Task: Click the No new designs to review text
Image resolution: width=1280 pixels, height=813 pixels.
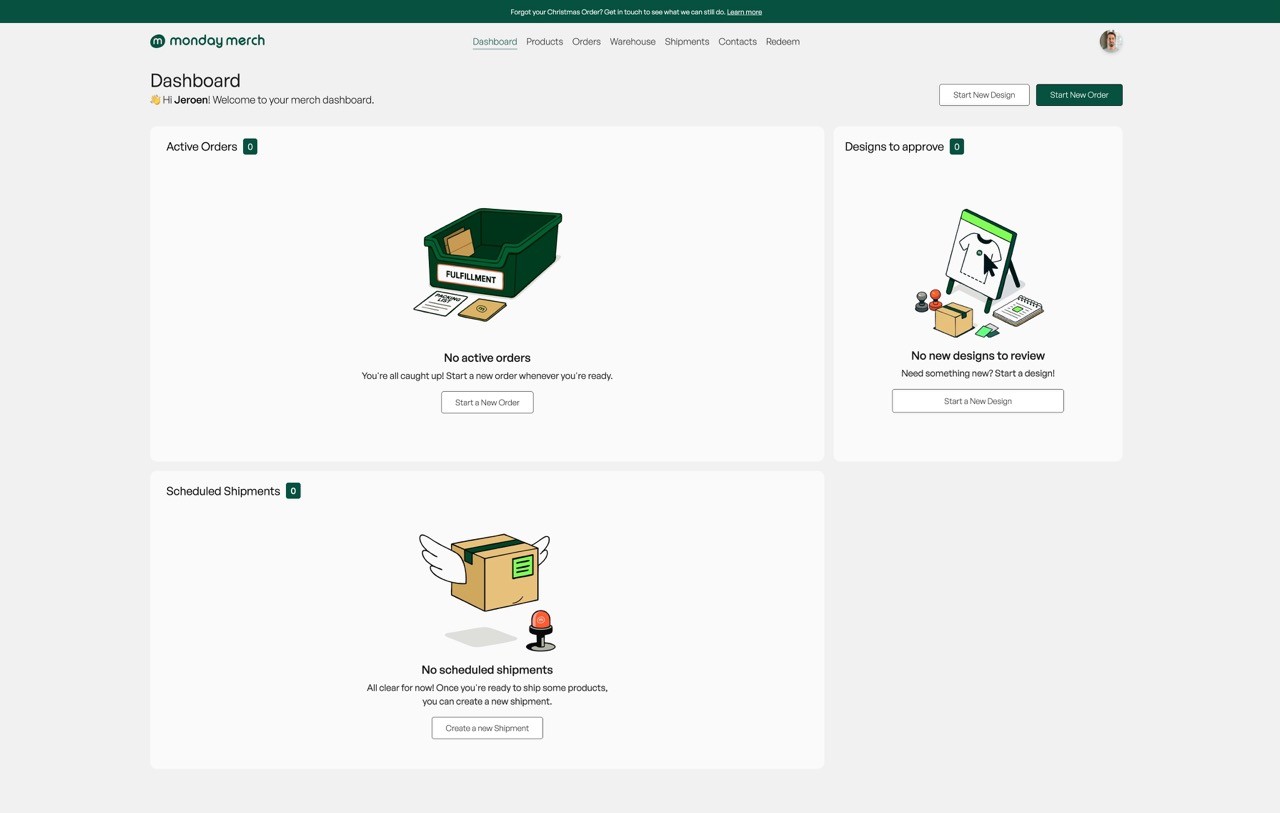Action: coord(978,356)
